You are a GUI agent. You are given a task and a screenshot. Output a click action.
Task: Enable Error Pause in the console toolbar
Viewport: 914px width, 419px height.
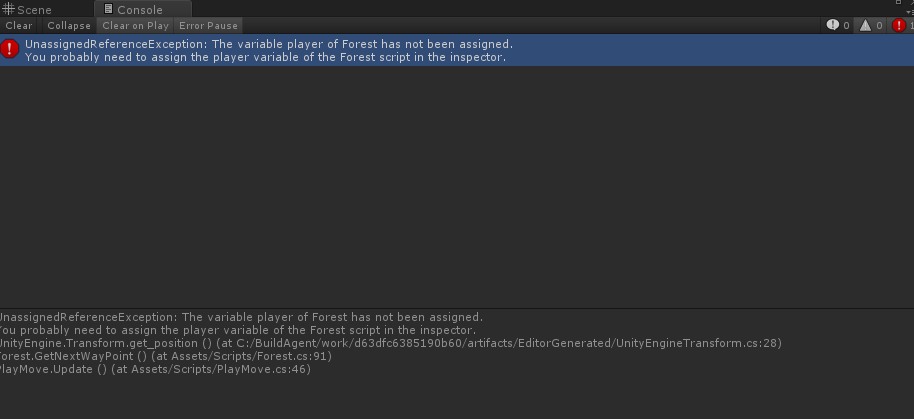208,26
